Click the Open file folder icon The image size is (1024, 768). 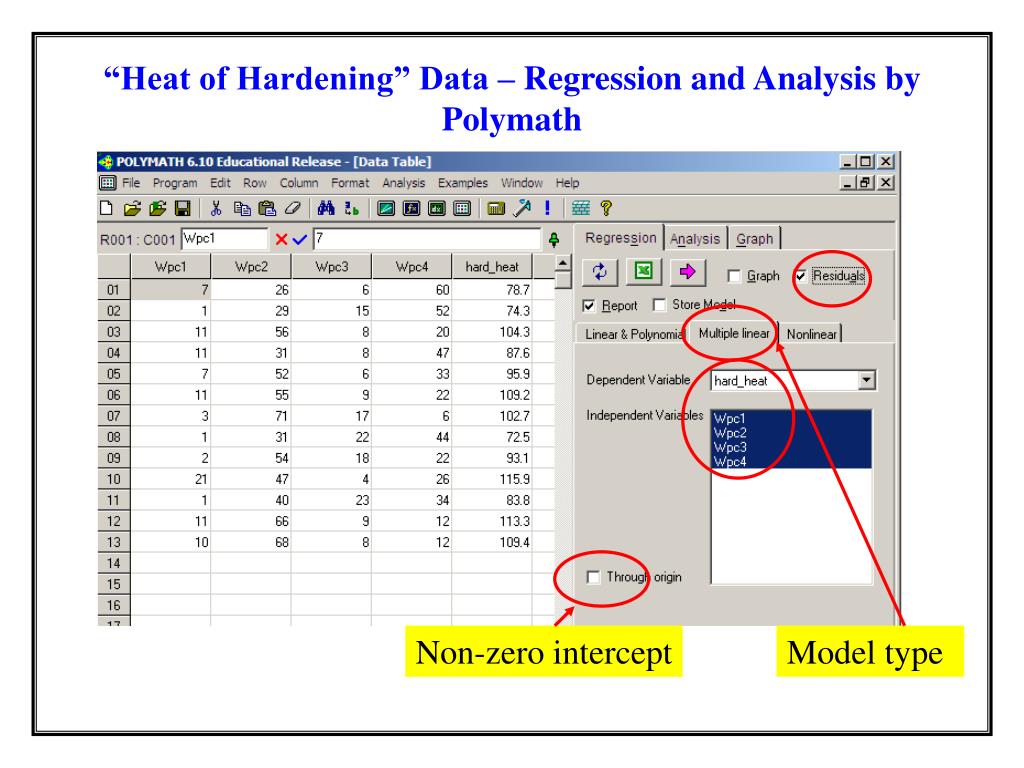tap(132, 208)
